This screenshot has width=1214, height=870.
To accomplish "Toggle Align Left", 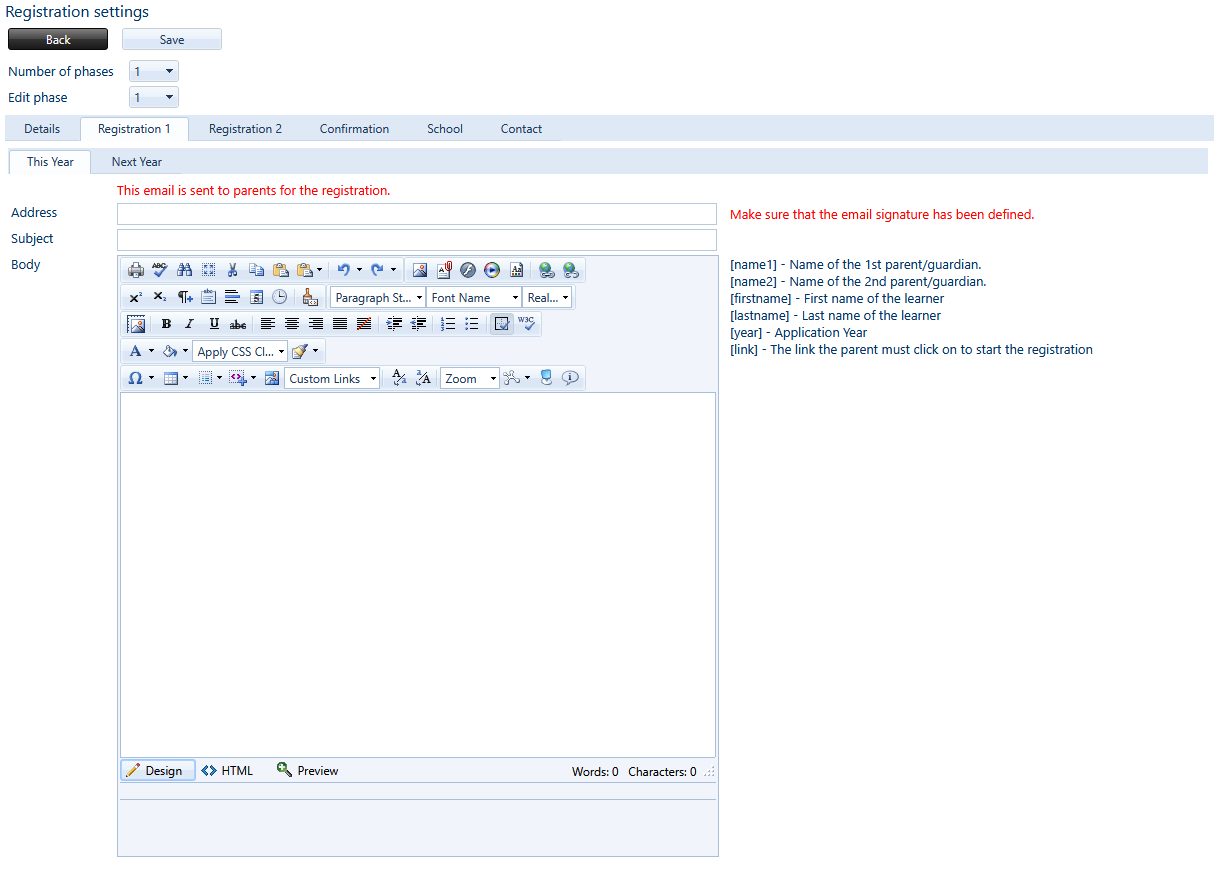I will pyautogui.click(x=267, y=324).
